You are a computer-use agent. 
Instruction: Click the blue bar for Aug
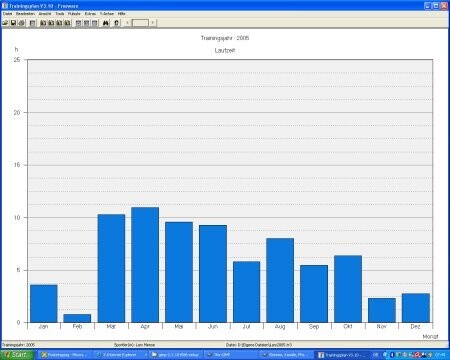[280, 280]
